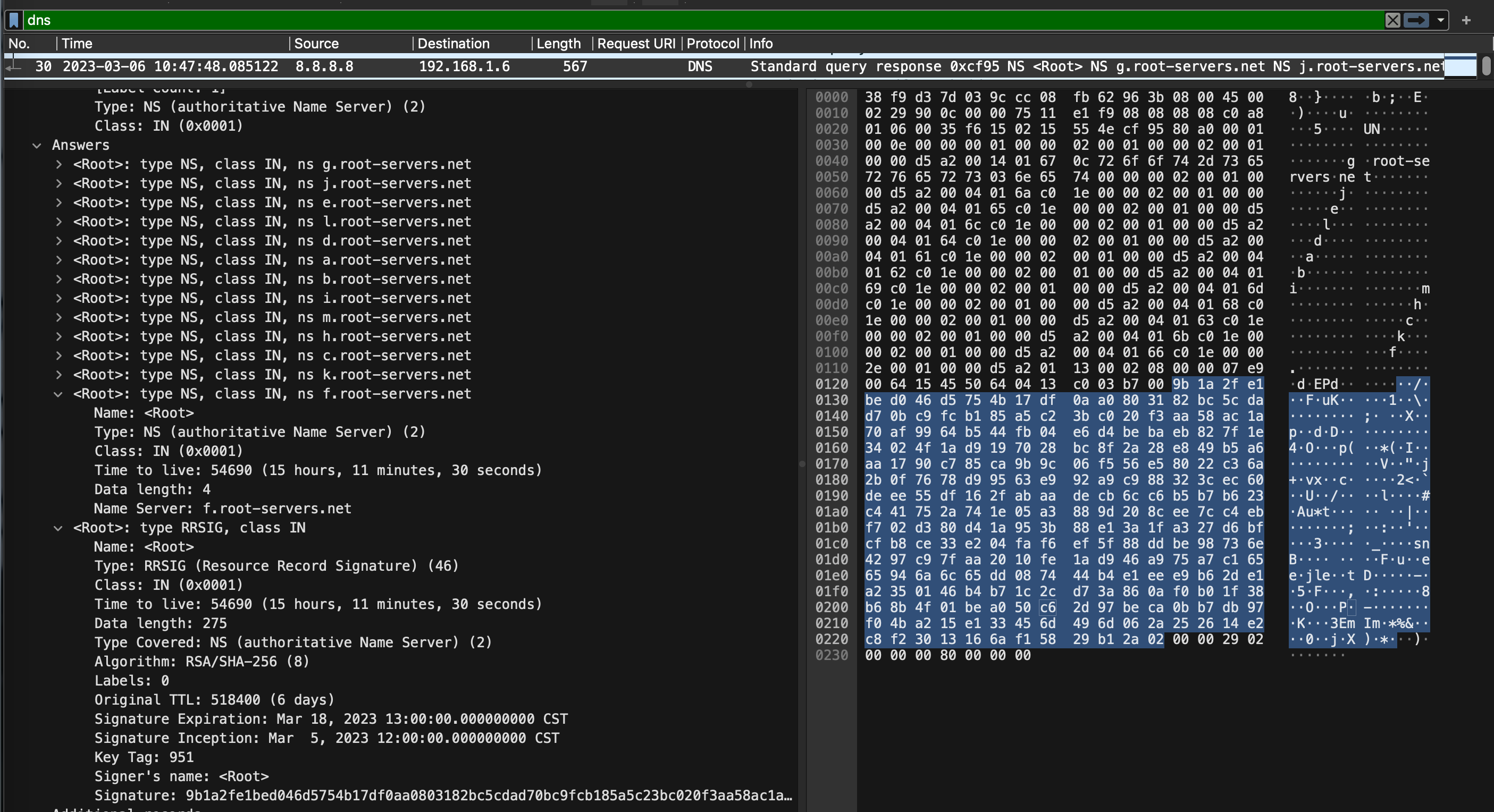Collapse the RRSIG record entry
Viewport: 1494px width, 812px height.
[x=58, y=528]
